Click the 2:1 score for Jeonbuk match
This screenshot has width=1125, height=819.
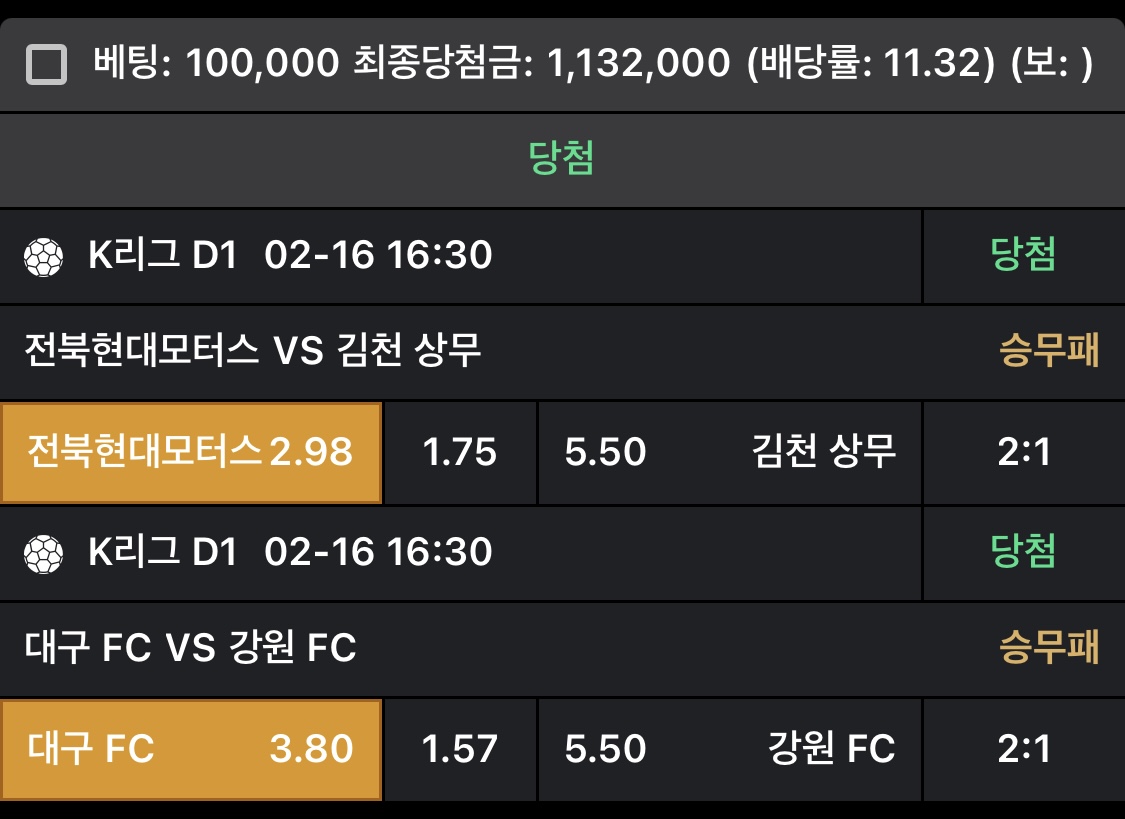(1024, 452)
